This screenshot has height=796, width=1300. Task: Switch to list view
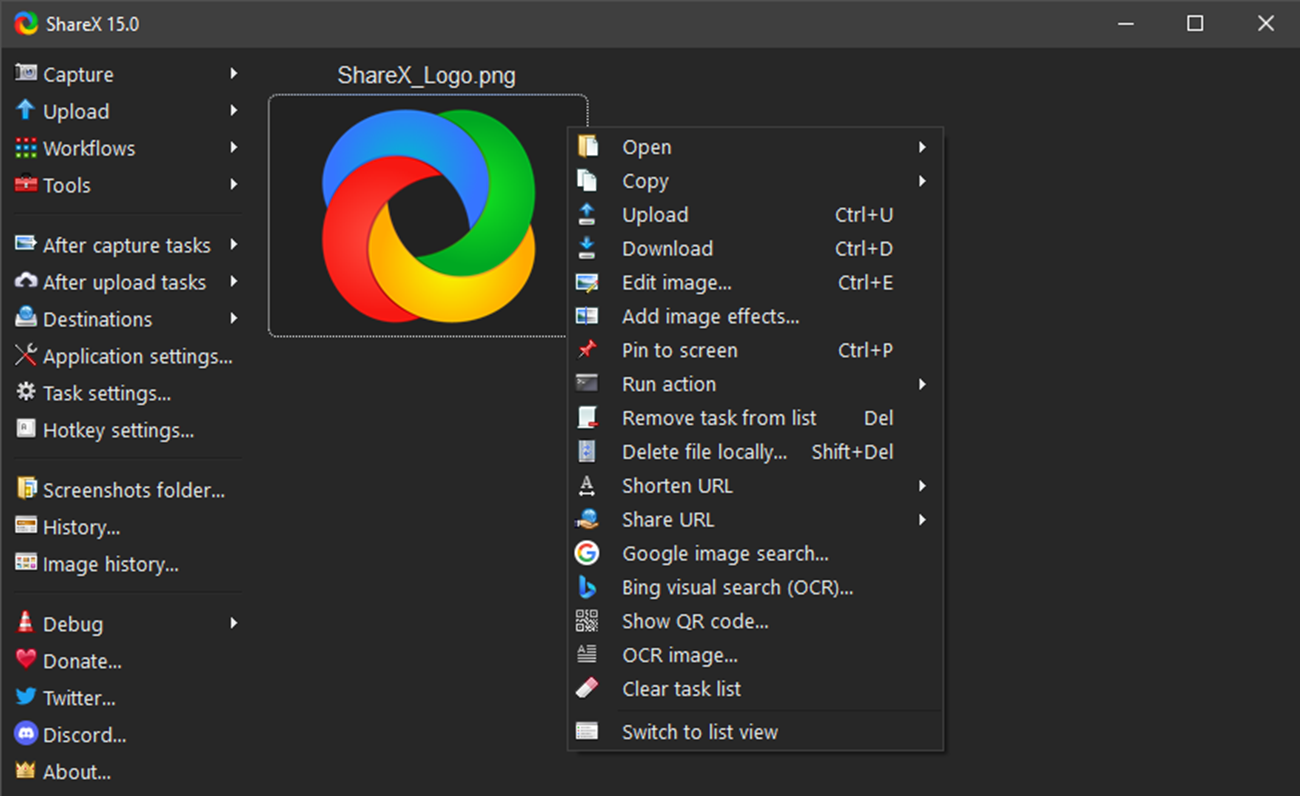point(700,731)
